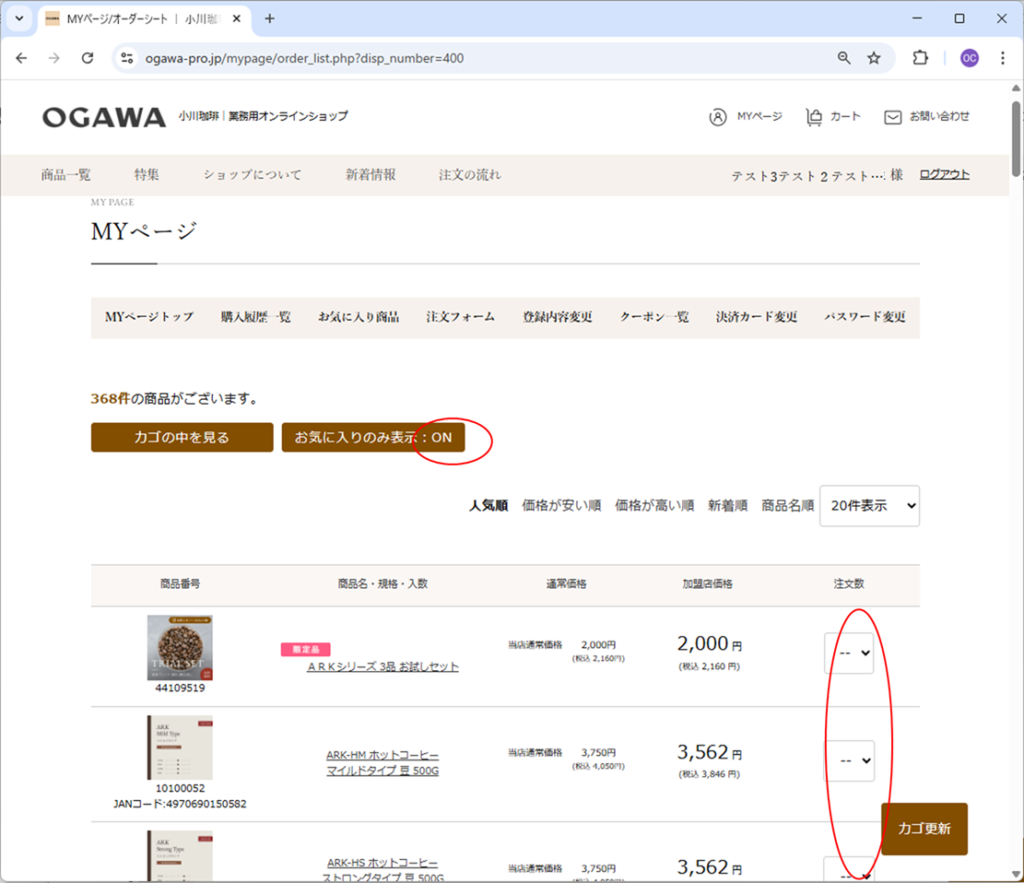Open the カート shopping cart icon

click(814, 117)
